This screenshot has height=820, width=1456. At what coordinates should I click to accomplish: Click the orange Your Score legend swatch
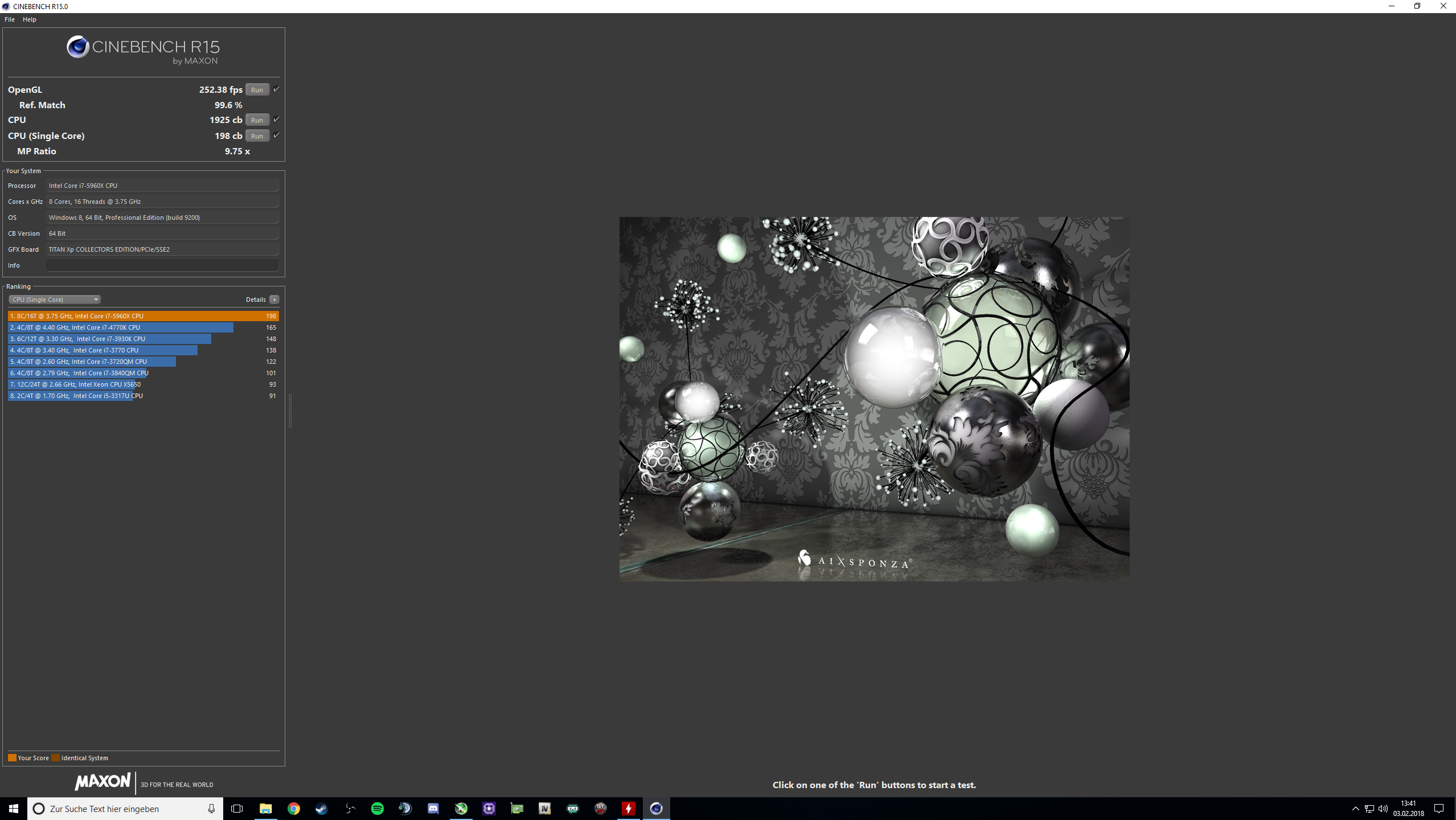pos(12,758)
